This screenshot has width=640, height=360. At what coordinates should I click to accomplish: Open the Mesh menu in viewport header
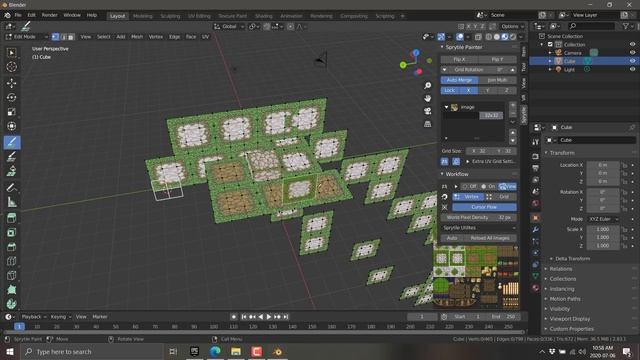point(137,37)
